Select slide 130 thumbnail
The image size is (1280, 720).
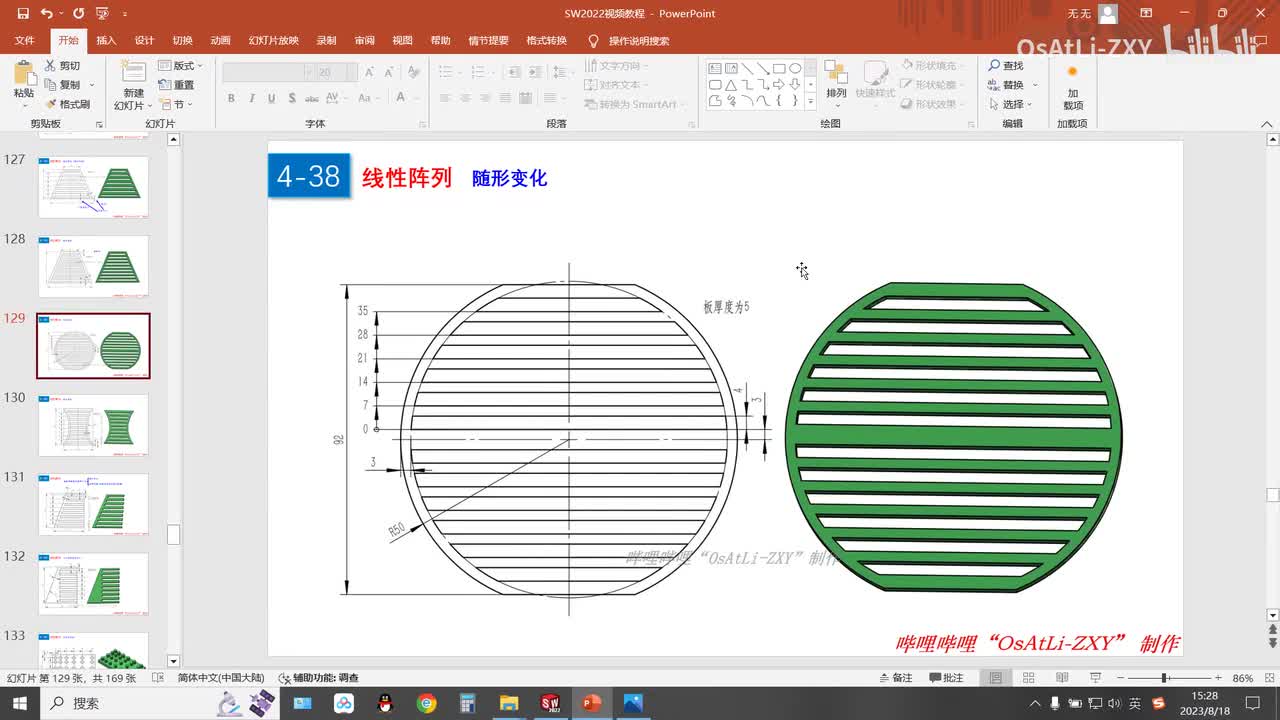coord(93,425)
